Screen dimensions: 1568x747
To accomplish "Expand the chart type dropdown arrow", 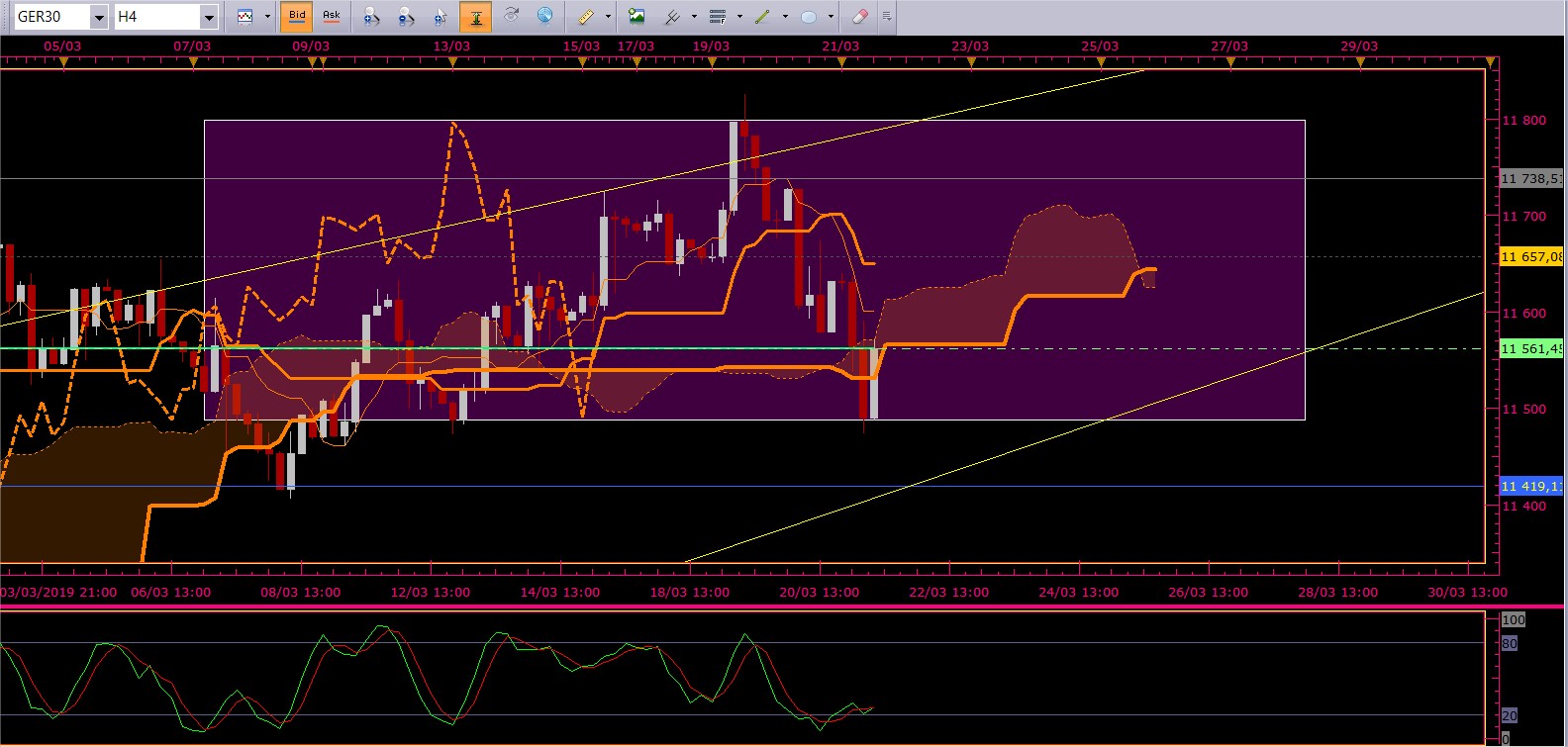I will tap(267, 17).
